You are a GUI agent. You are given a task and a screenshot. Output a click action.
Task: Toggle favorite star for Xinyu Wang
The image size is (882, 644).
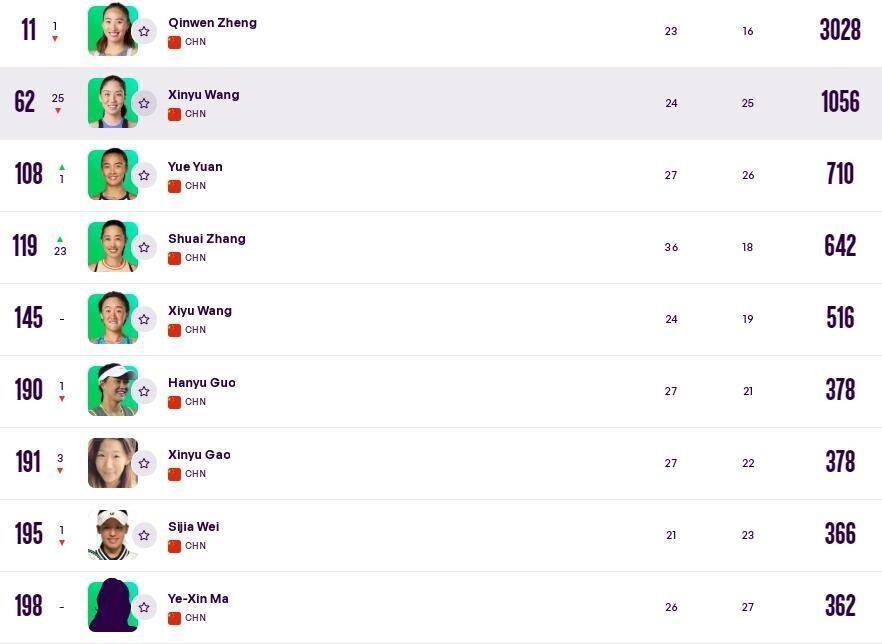click(144, 103)
